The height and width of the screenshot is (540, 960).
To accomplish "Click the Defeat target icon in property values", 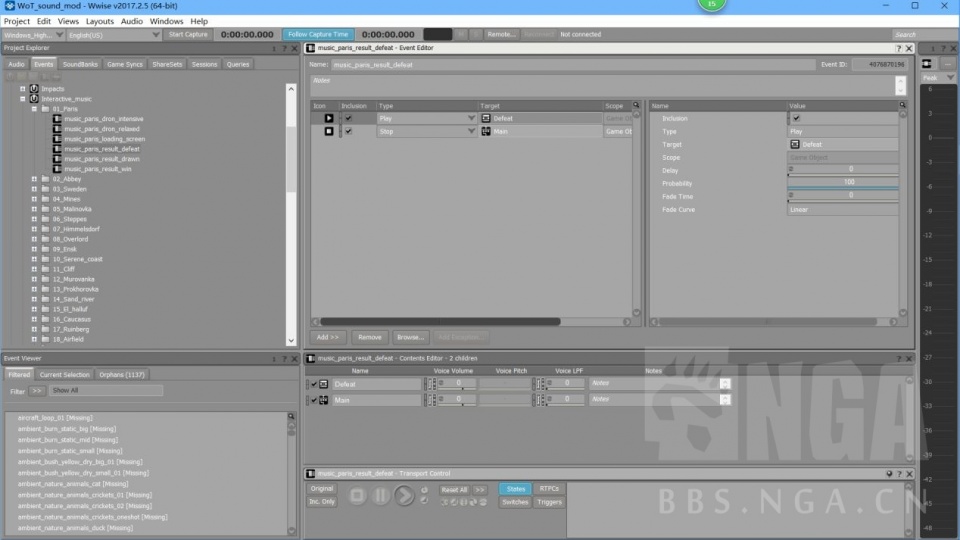I will 795,144.
